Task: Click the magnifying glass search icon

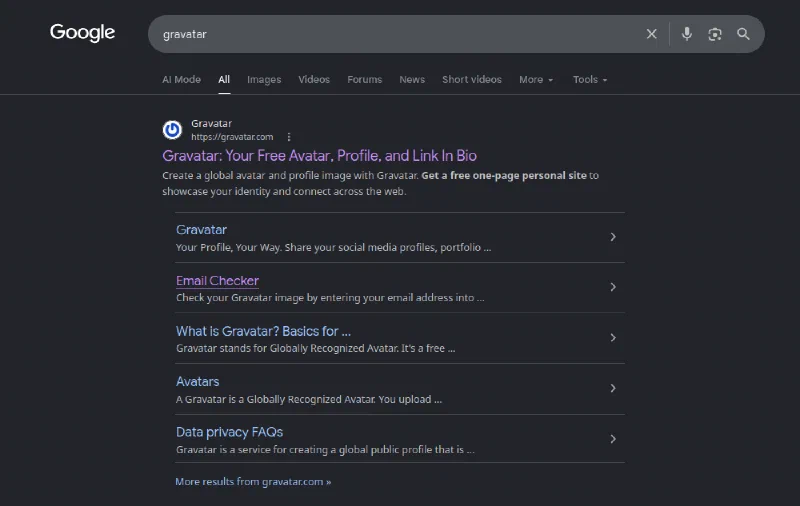Action: pos(743,34)
